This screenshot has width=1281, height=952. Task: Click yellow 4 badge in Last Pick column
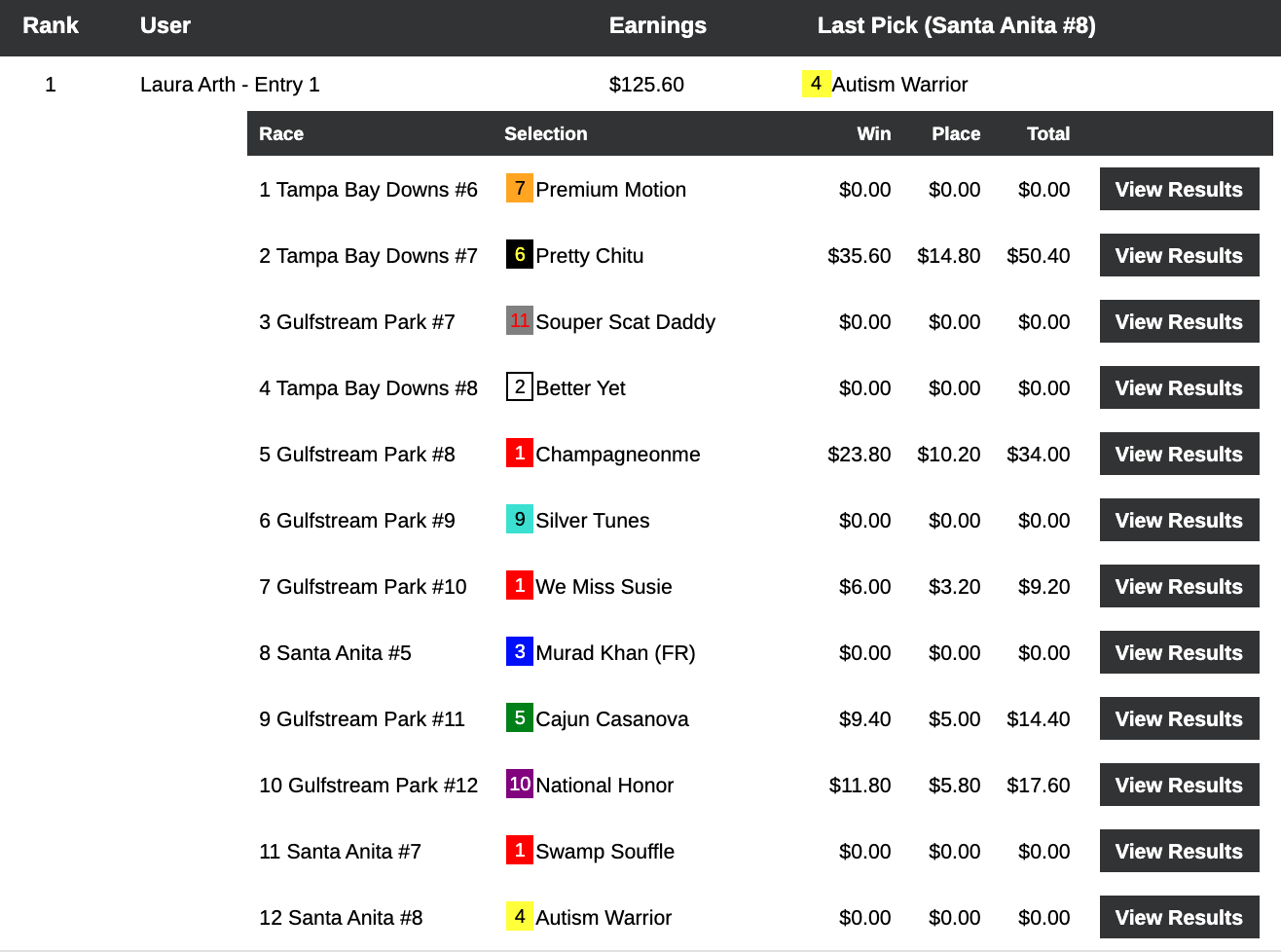tap(815, 85)
